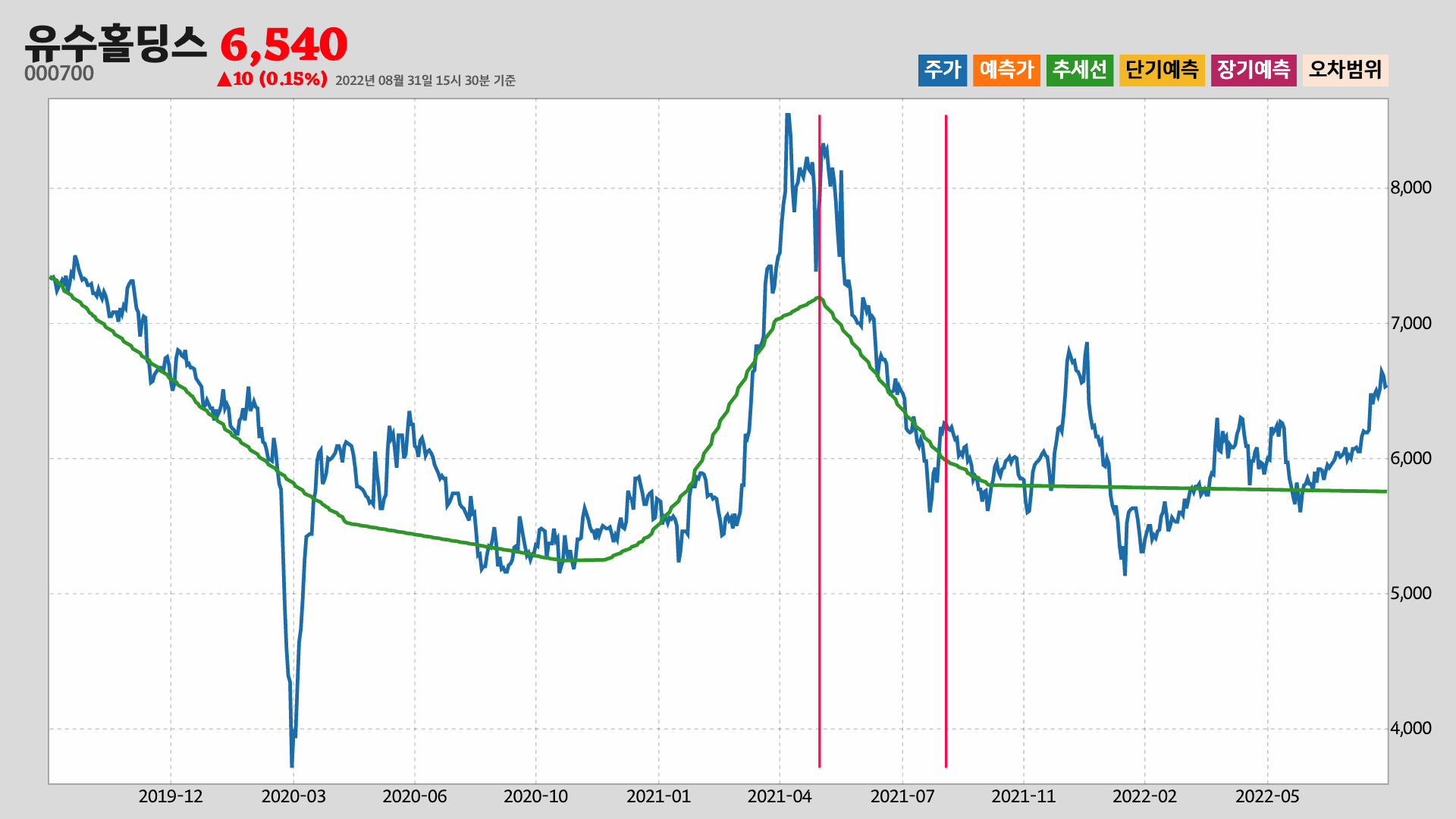Click the 5,000 y-axis label
The height and width of the screenshot is (819, 1456).
coord(1410,593)
